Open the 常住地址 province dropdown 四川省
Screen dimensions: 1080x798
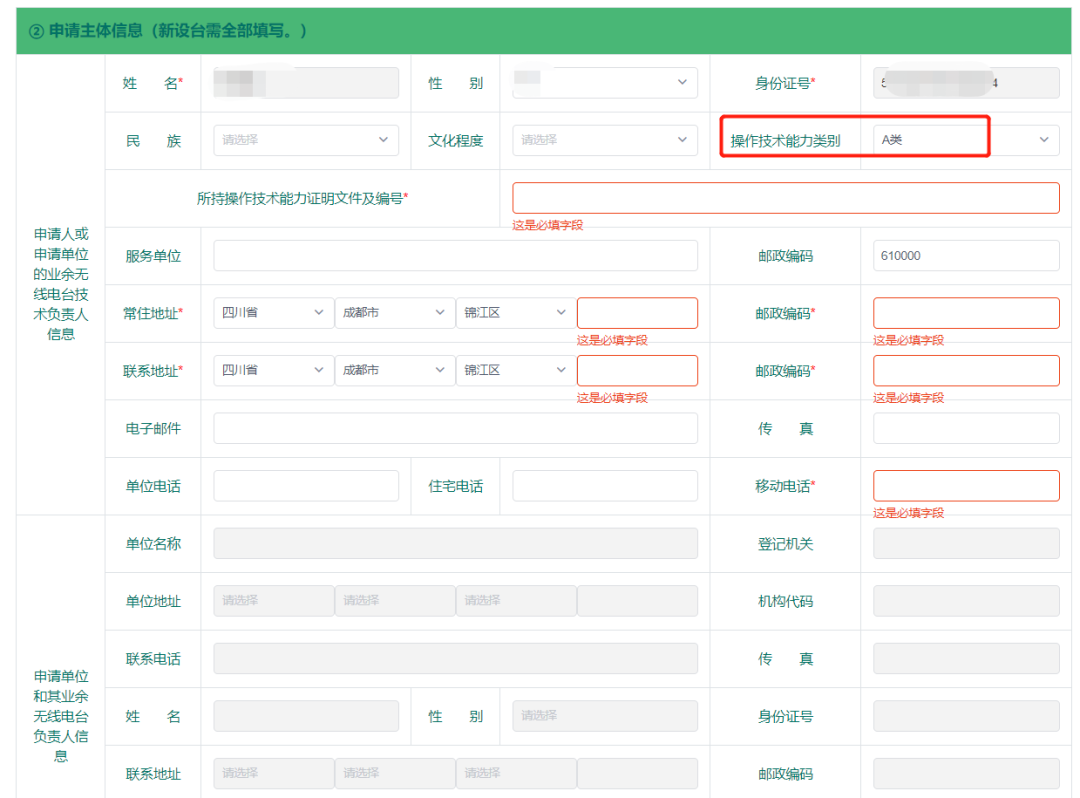(273, 313)
